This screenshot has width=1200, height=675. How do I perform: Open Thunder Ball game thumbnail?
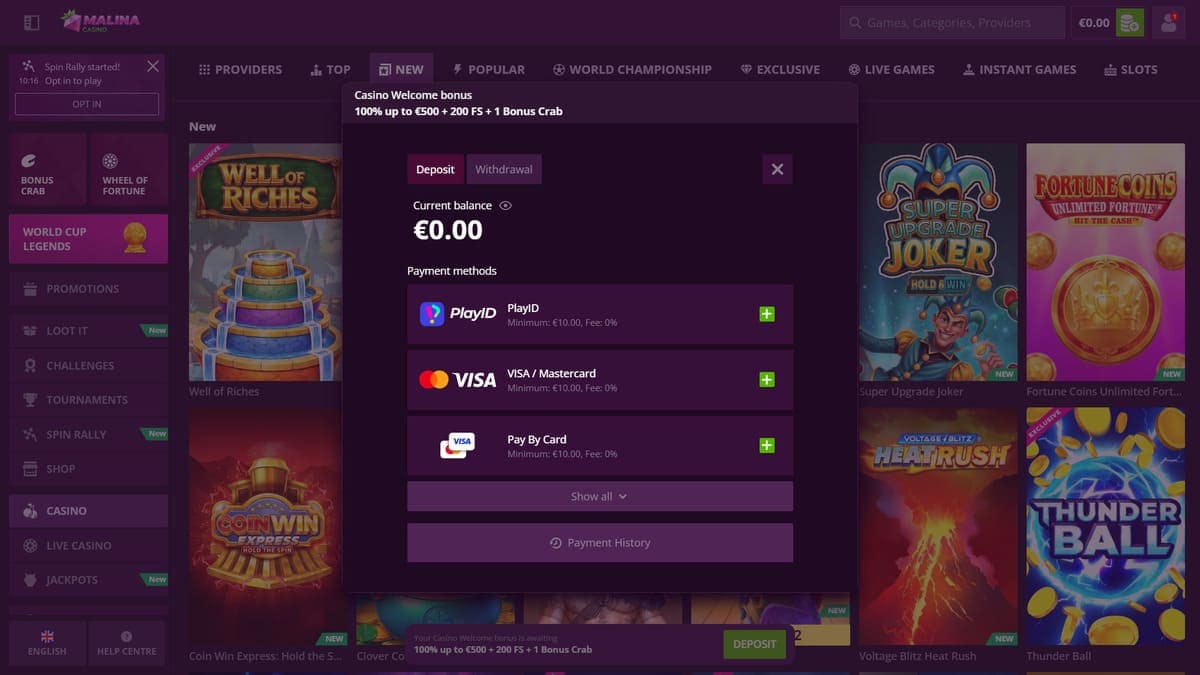1106,527
